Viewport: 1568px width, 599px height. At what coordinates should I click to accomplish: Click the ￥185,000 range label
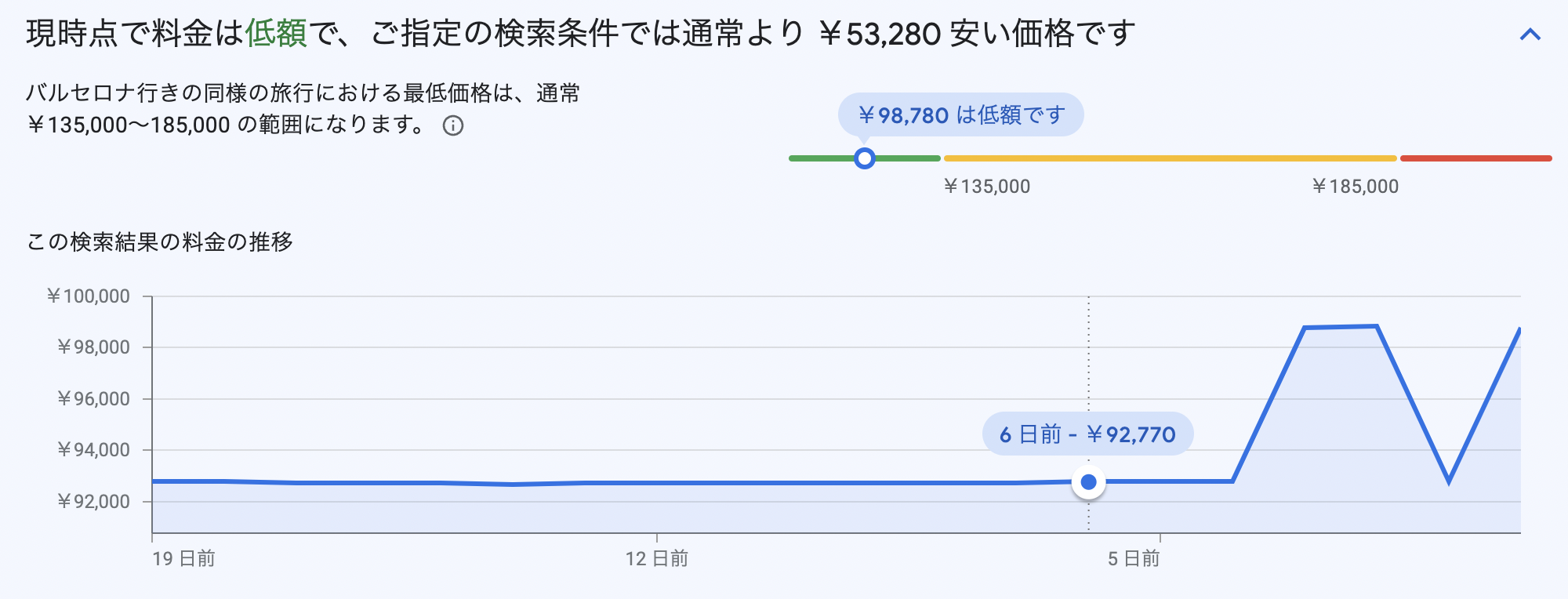coord(1355,187)
